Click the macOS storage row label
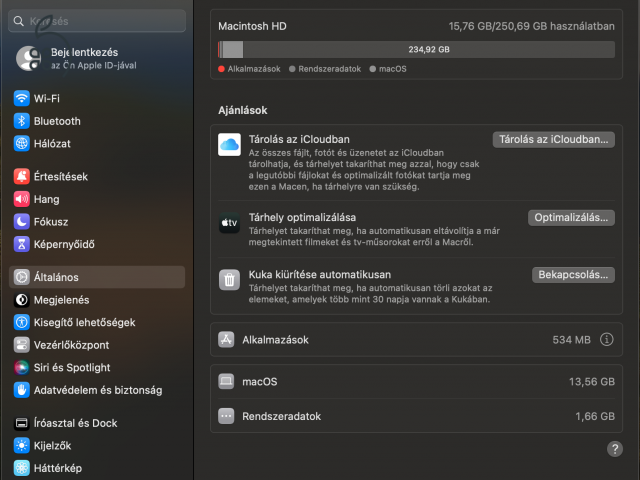This screenshot has width=640, height=480. [260, 382]
